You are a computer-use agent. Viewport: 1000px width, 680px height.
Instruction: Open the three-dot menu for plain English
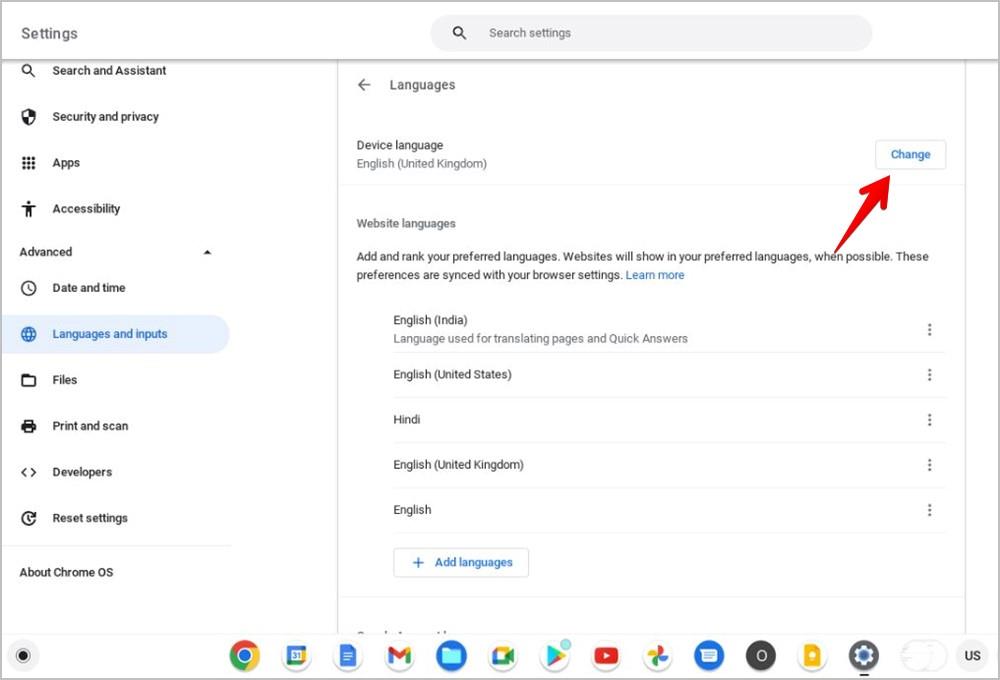pyautogui.click(x=929, y=510)
